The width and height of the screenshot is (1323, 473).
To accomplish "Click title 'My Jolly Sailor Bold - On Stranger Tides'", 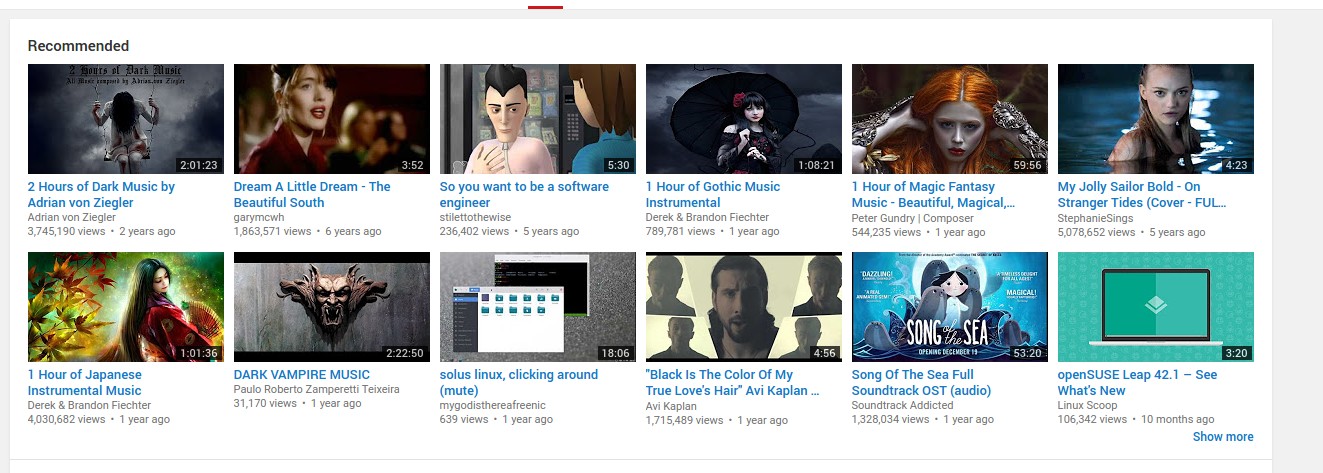I will [1142, 194].
